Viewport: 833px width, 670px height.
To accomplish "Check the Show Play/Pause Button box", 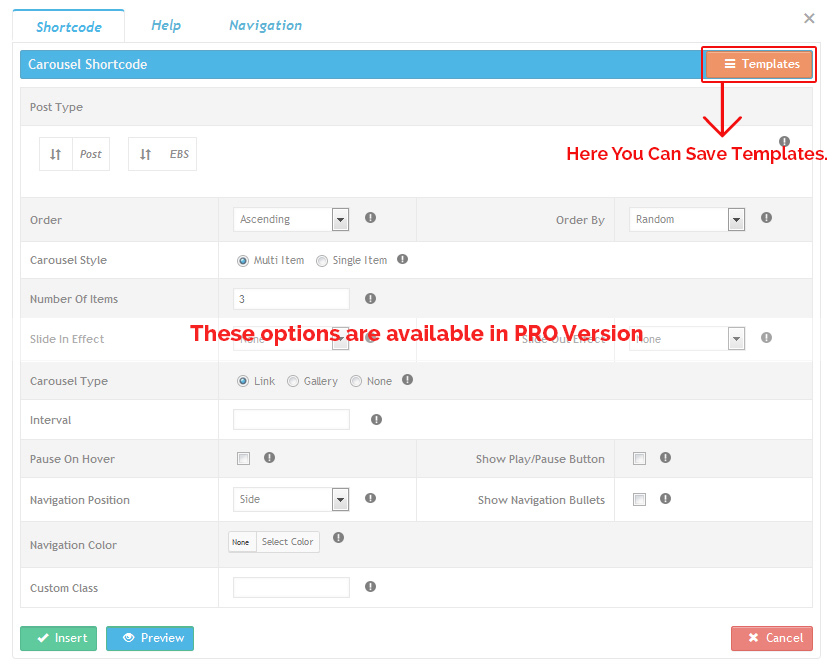I will 639,459.
